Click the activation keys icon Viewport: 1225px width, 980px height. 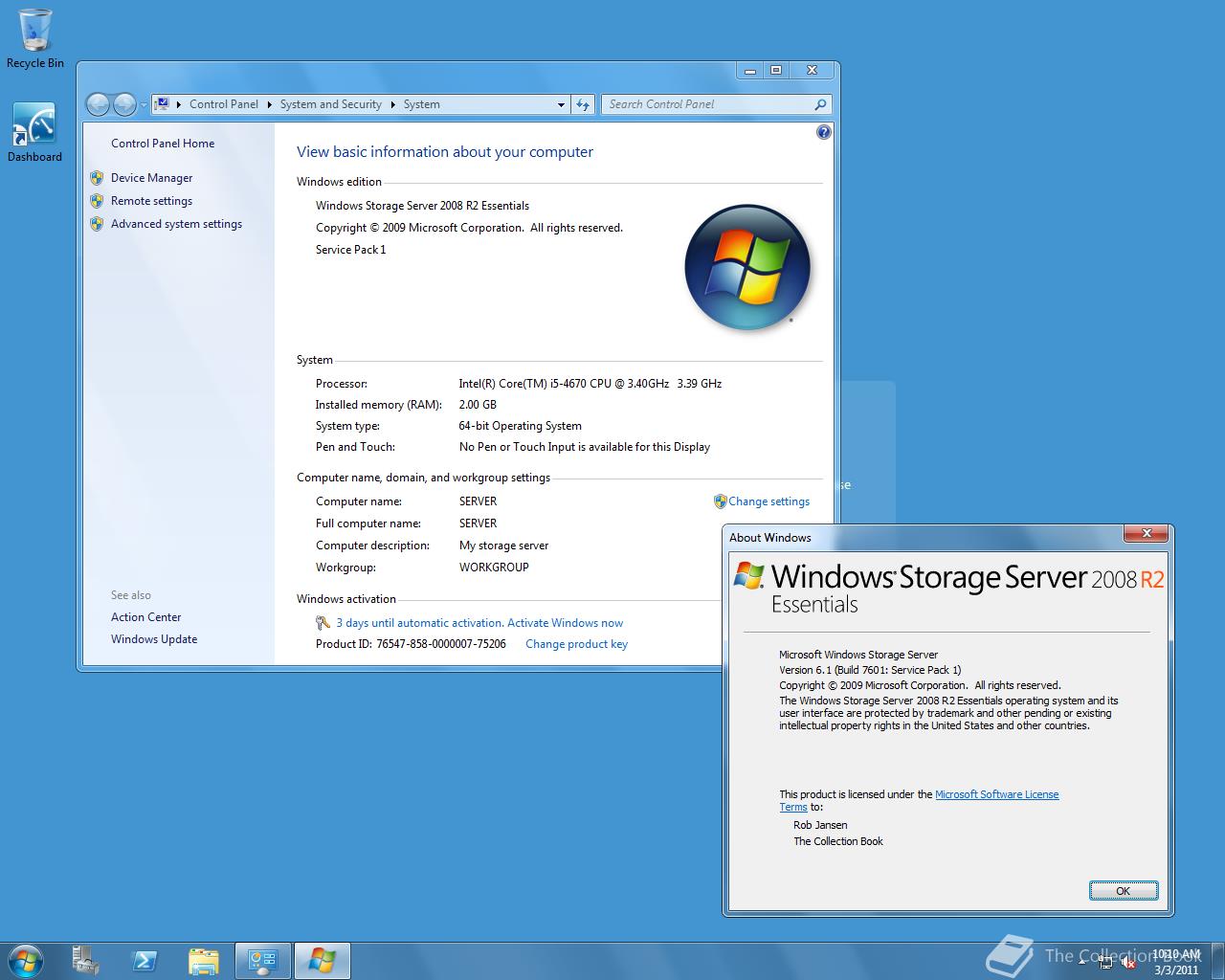(323, 623)
